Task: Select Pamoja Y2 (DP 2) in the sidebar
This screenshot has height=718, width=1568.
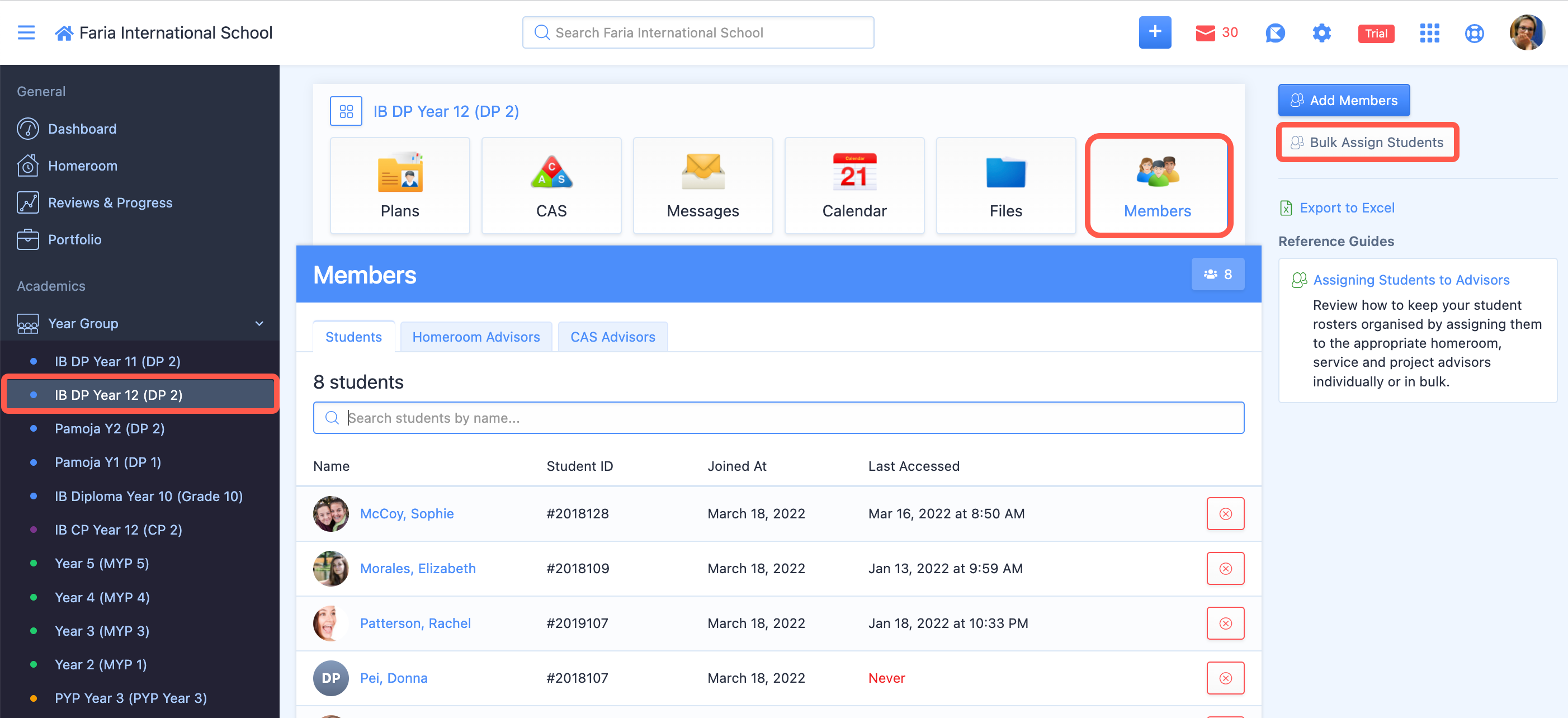Action: (x=110, y=428)
